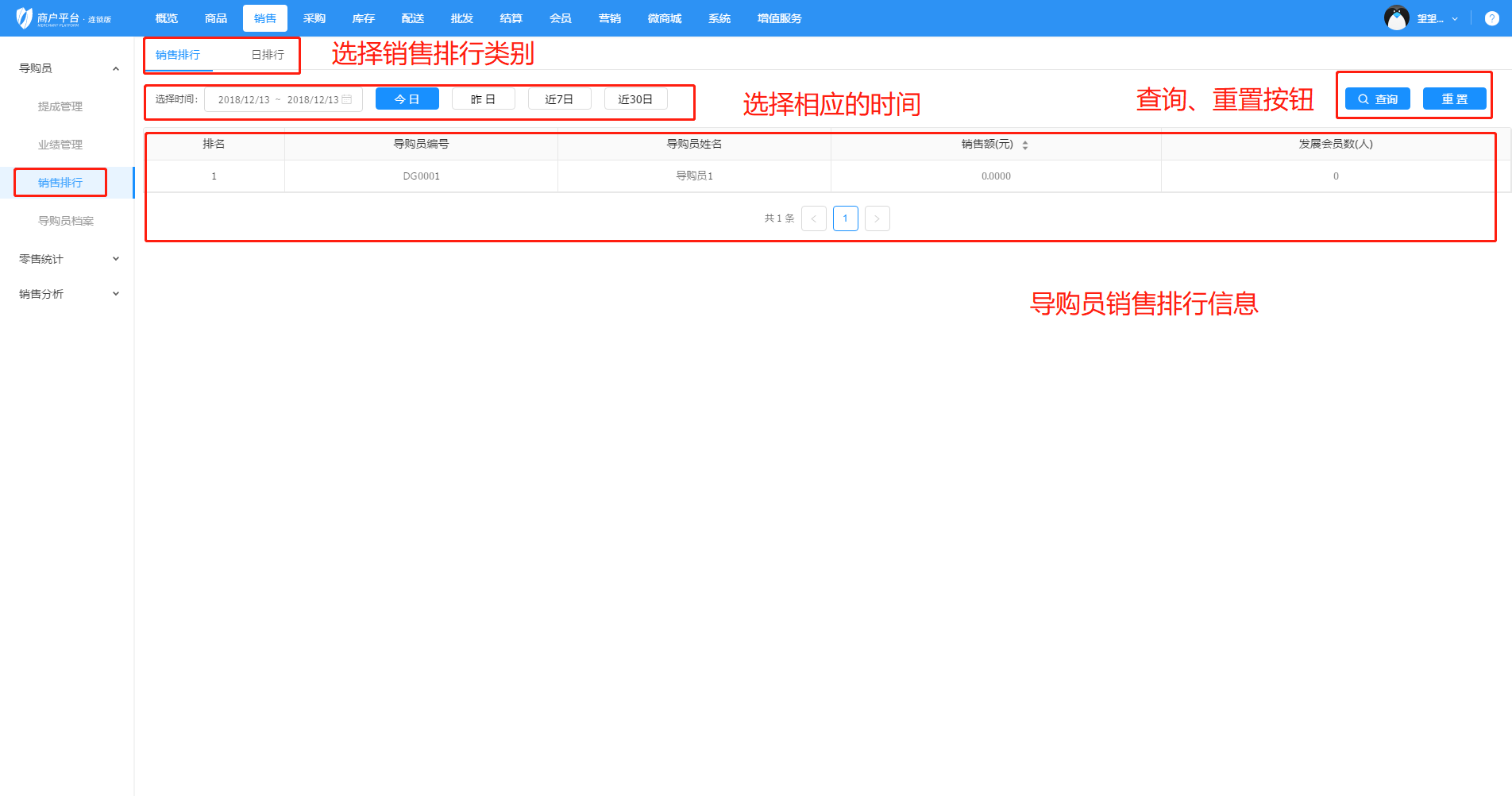Collapse the 导购员 sidebar section
This screenshot has height=796, width=1512.
[116, 68]
